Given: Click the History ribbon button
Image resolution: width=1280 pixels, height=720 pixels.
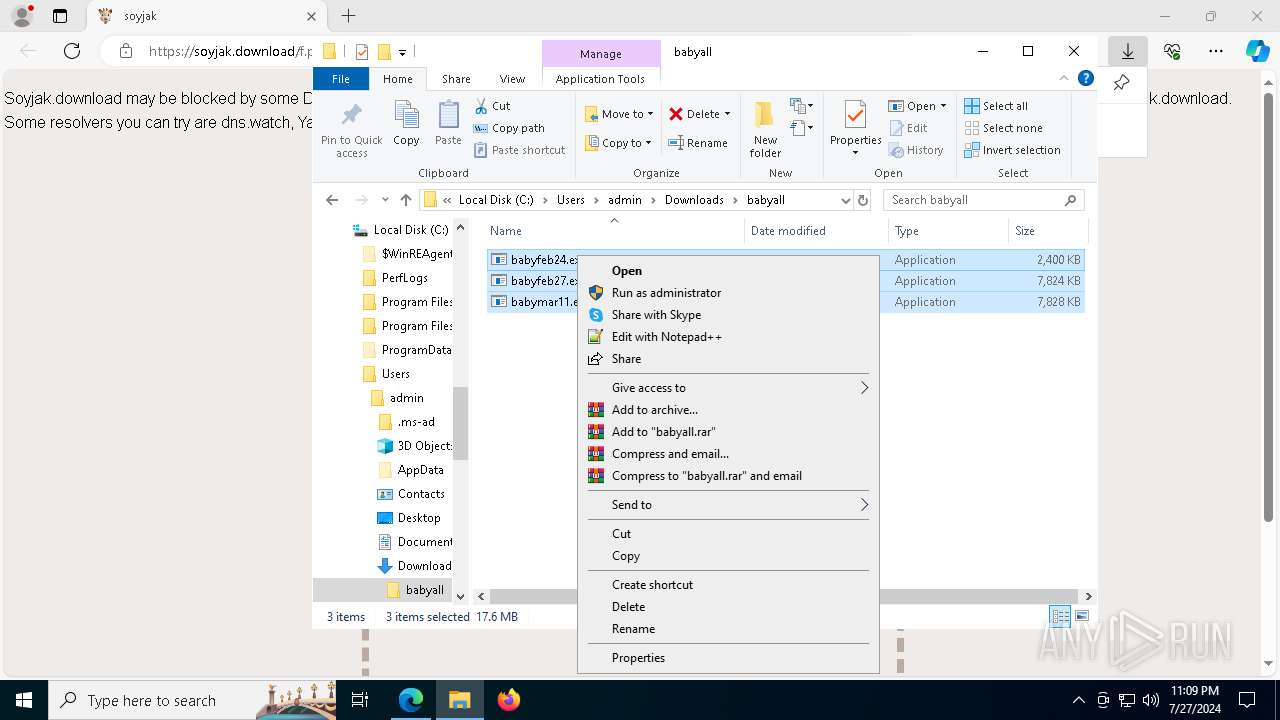Looking at the screenshot, I should point(915,150).
